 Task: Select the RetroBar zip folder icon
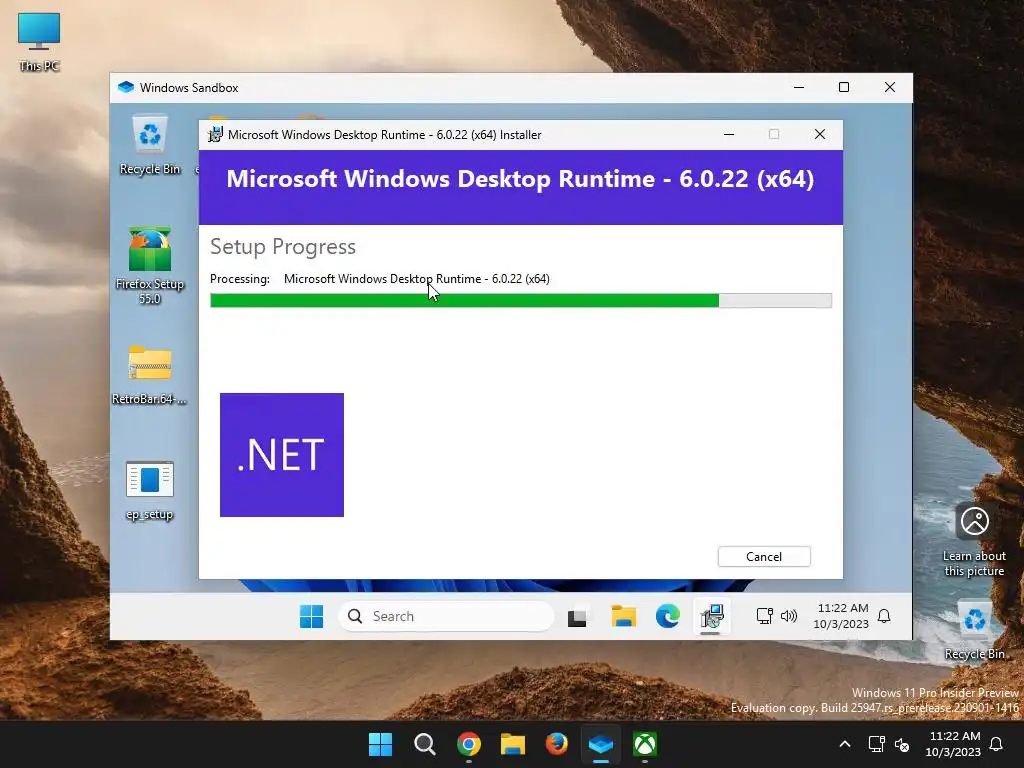(x=150, y=374)
